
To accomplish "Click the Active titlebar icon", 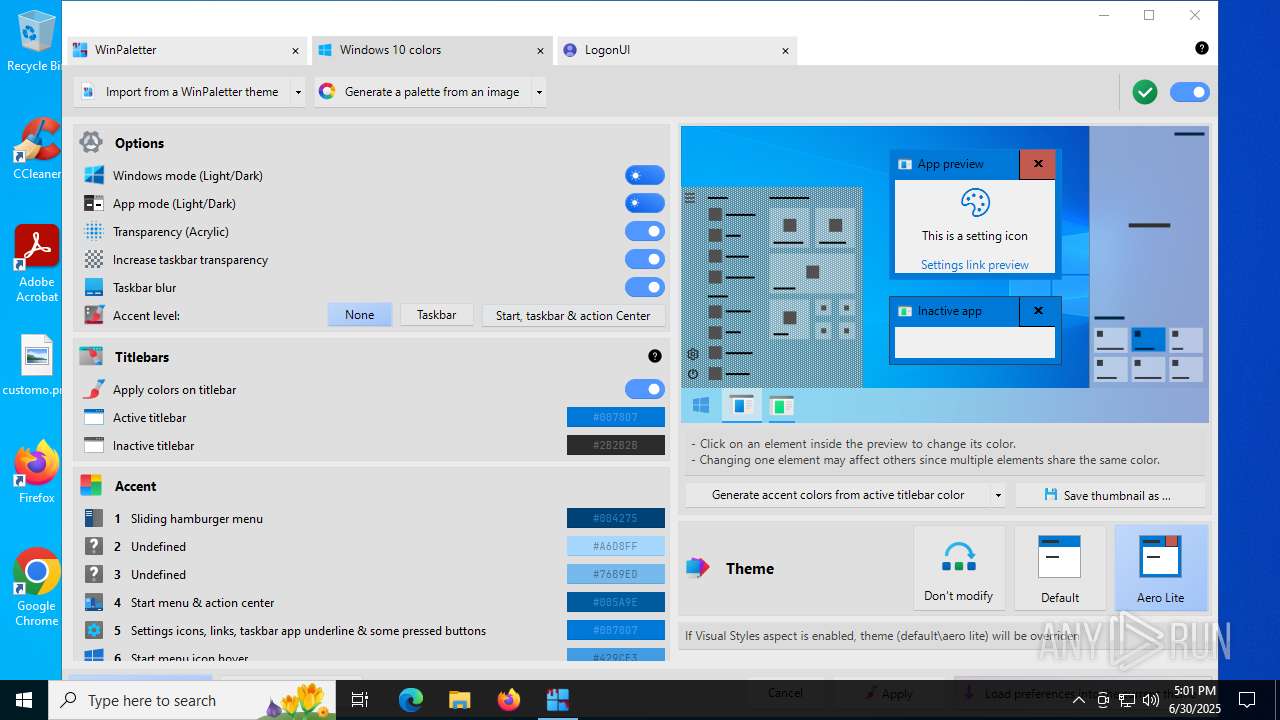I will pos(94,417).
